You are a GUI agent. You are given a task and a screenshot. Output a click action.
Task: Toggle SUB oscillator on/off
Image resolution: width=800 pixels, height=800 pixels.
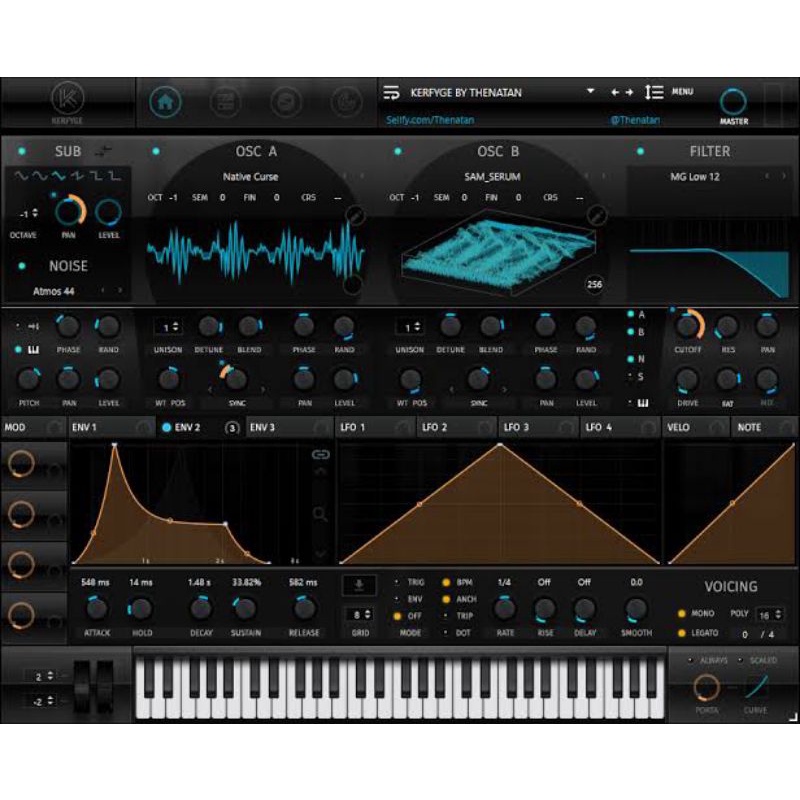22,151
